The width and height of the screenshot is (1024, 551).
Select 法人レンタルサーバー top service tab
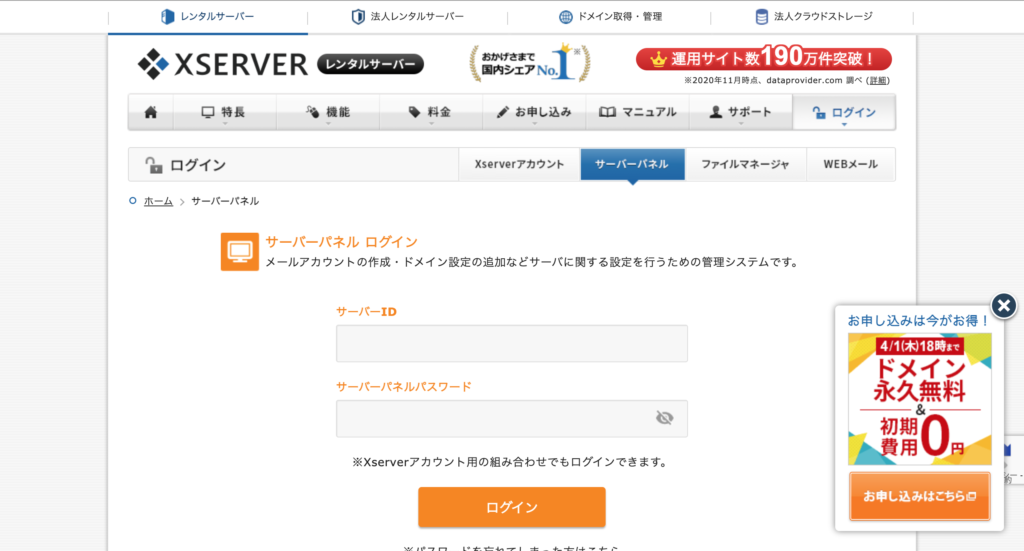click(408, 16)
